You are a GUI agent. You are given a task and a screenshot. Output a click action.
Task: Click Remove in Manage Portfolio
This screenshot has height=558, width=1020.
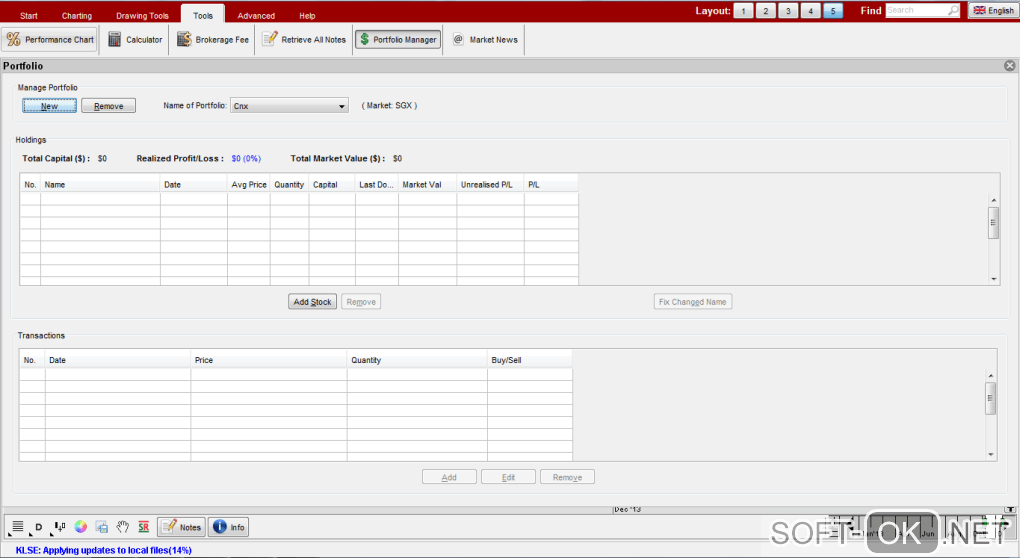109,106
